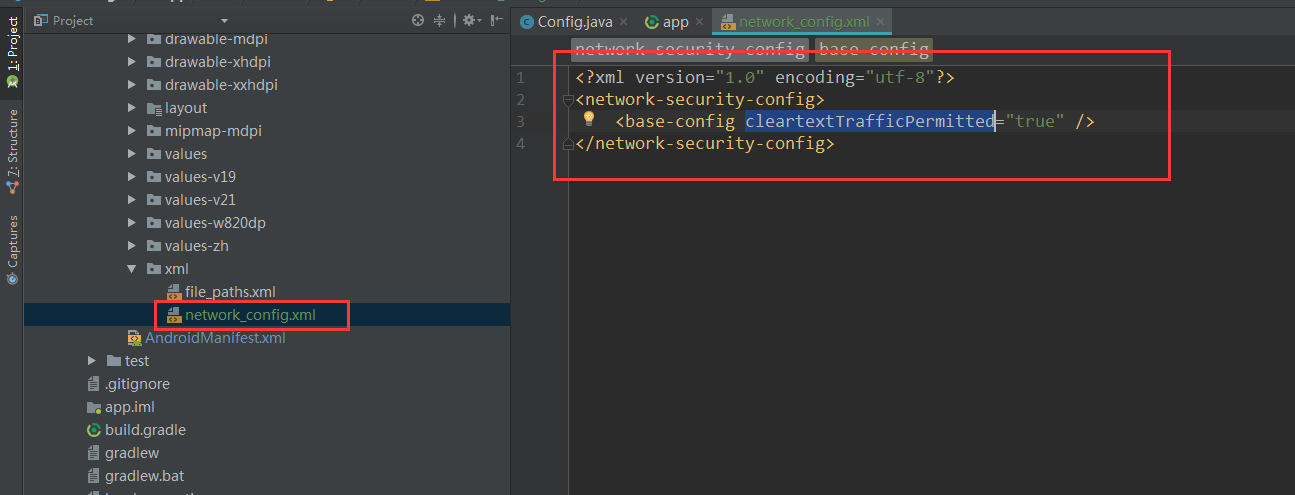Select the network_config.xml editor tab
The width and height of the screenshot is (1295, 495).
(801, 21)
